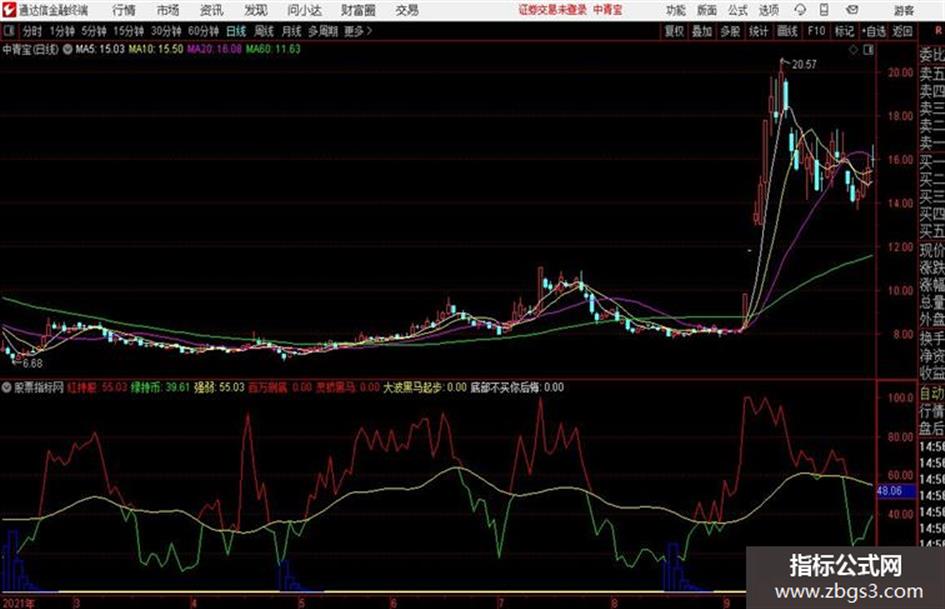Click the 20.57 high price label

click(x=805, y=65)
